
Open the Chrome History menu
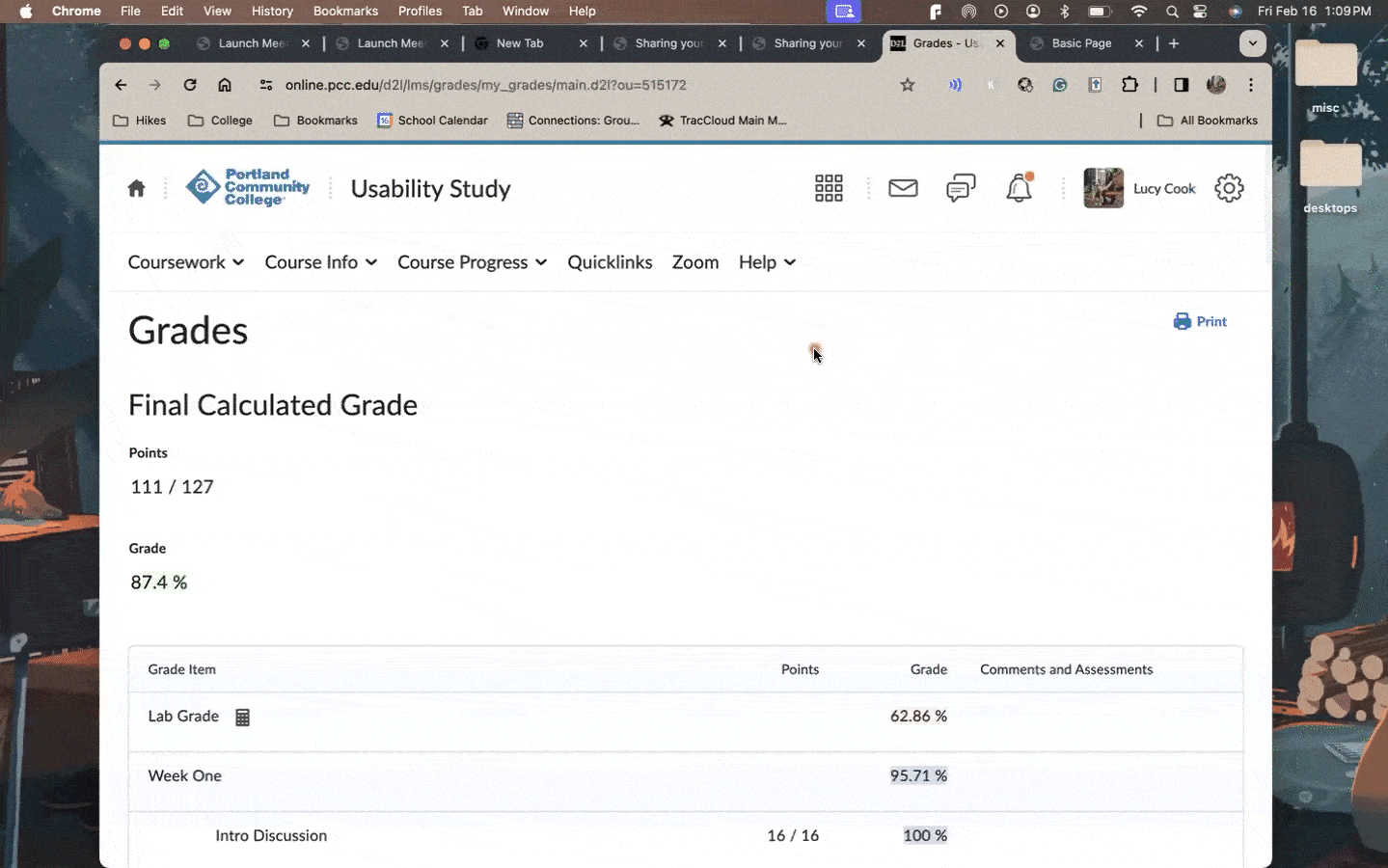272,12
